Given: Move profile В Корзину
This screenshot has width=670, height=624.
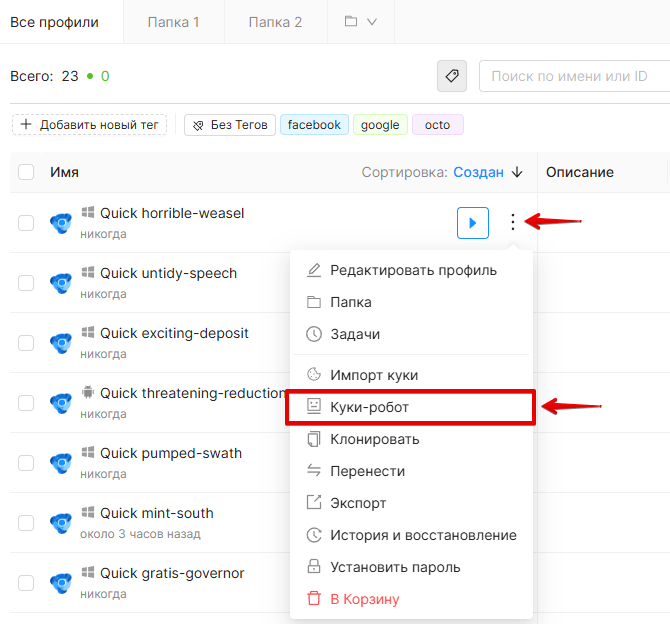Looking at the screenshot, I should coord(411,599).
